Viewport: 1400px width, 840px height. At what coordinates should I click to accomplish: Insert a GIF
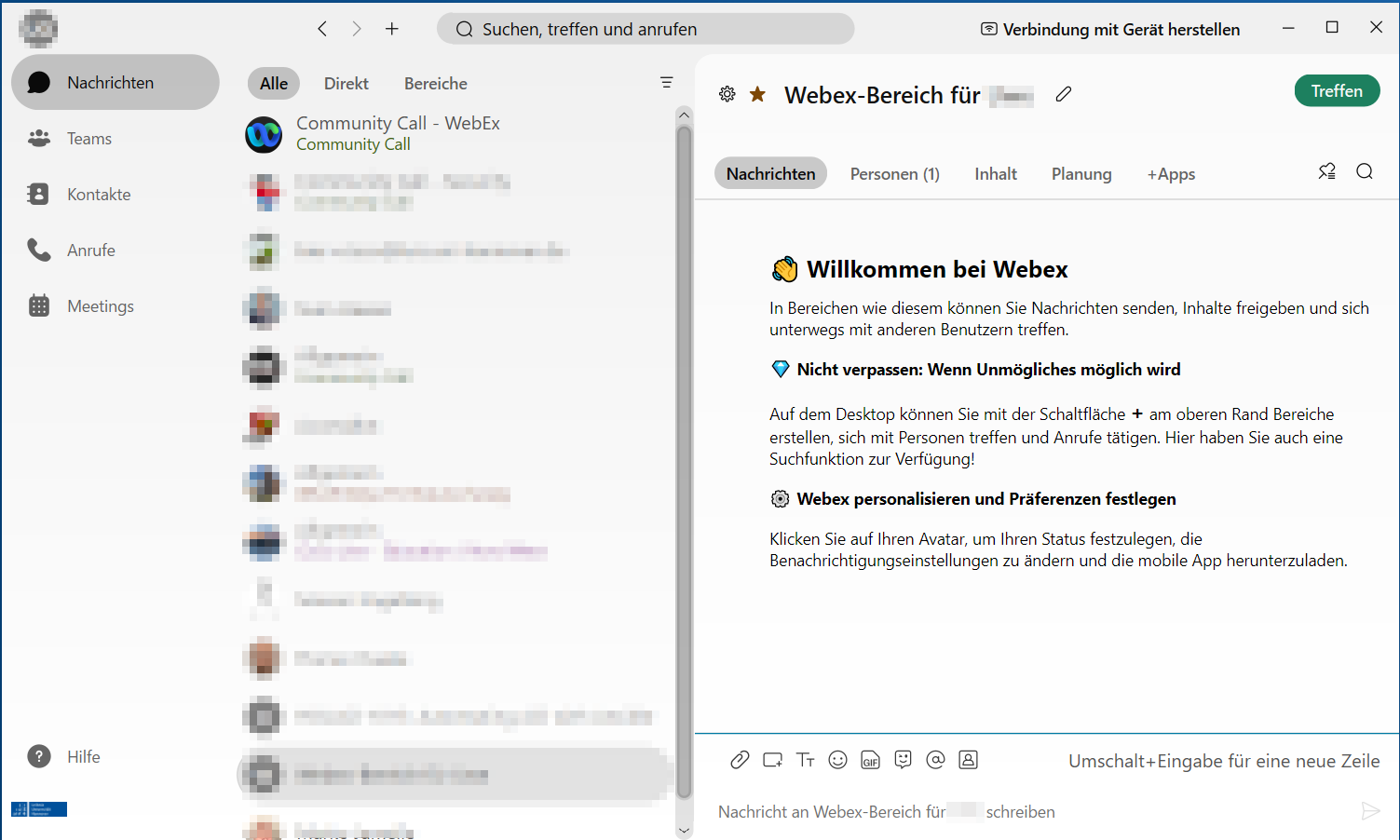(x=870, y=760)
